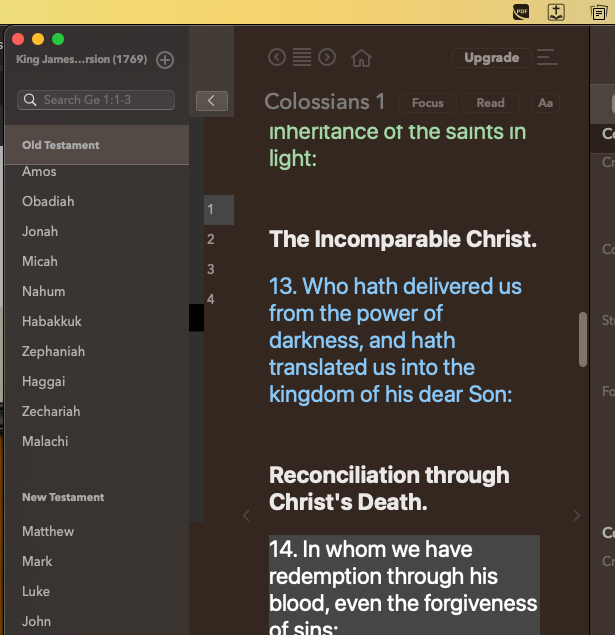Go to next chapter using circled right arrow
615x635 pixels.
point(327,57)
